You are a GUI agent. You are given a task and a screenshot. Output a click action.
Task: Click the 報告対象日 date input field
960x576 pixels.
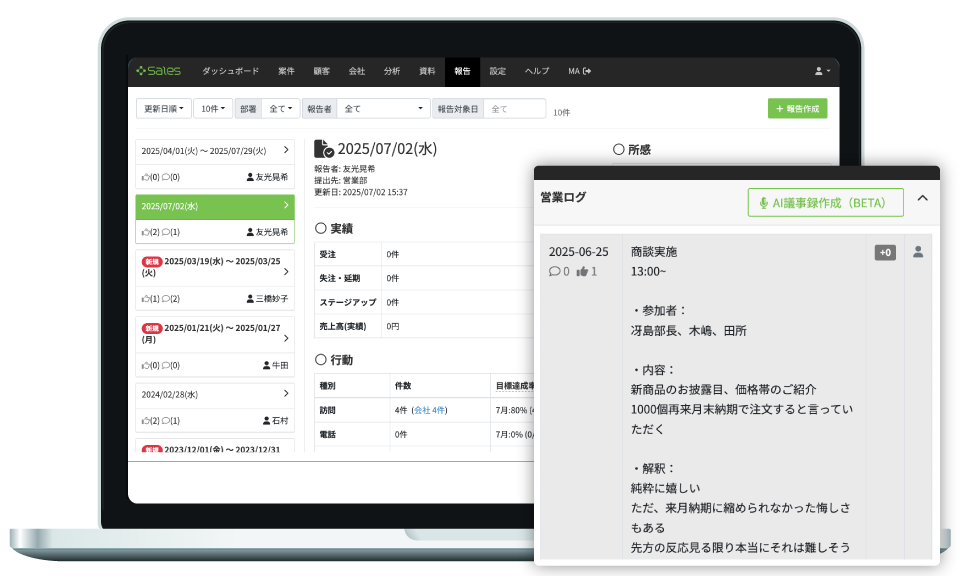tap(514, 108)
